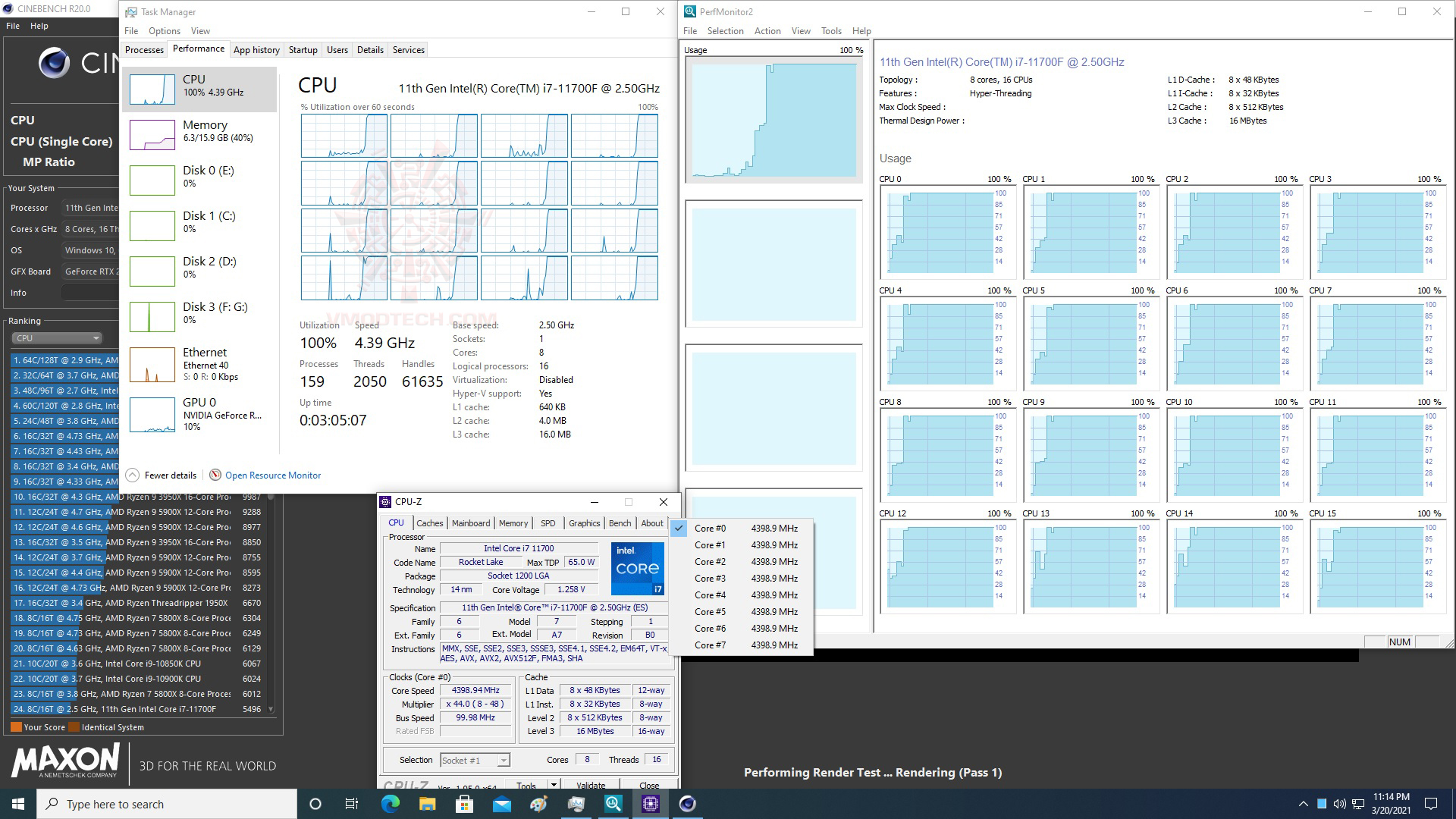Open the notification center
Viewport: 1456px width, 819px height.
[x=1431, y=804]
